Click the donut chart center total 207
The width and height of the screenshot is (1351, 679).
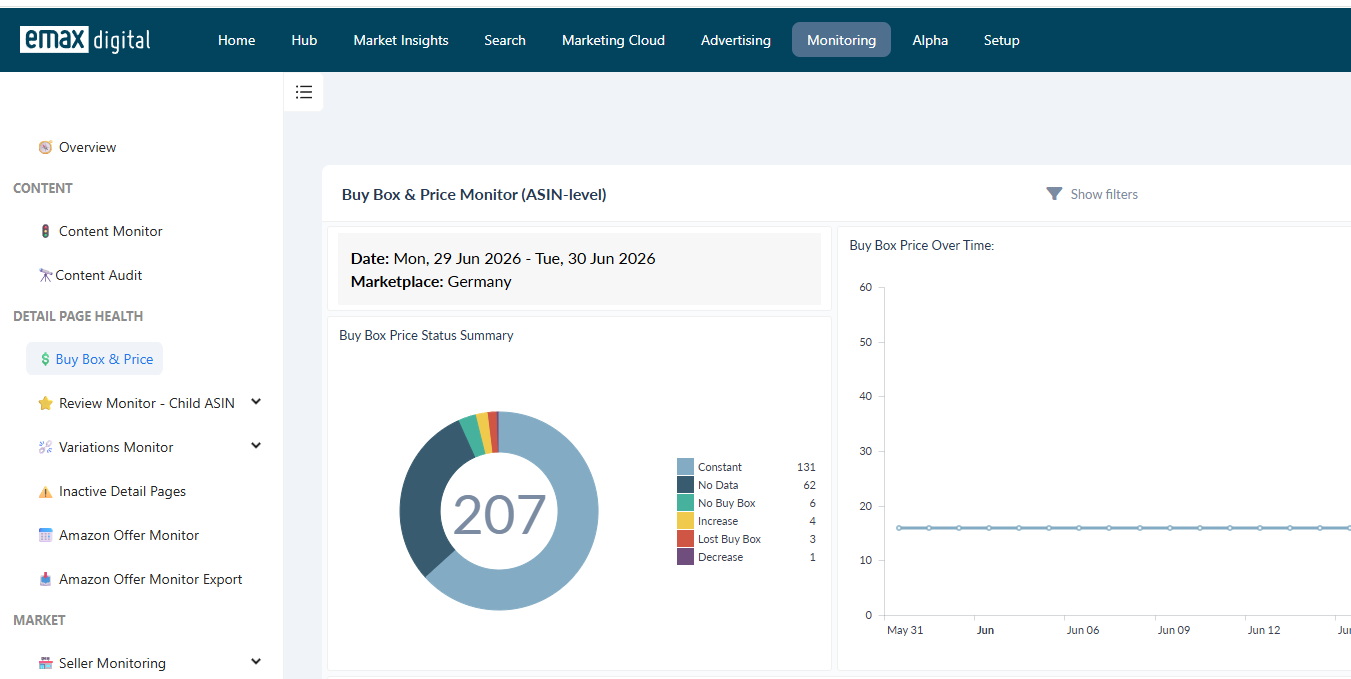pyautogui.click(x=499, y=514)
